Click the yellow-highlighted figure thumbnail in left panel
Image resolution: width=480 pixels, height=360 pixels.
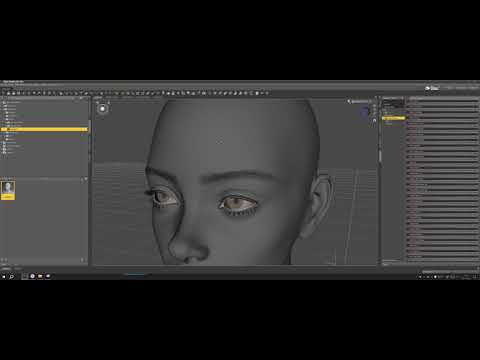pos(8,190)
